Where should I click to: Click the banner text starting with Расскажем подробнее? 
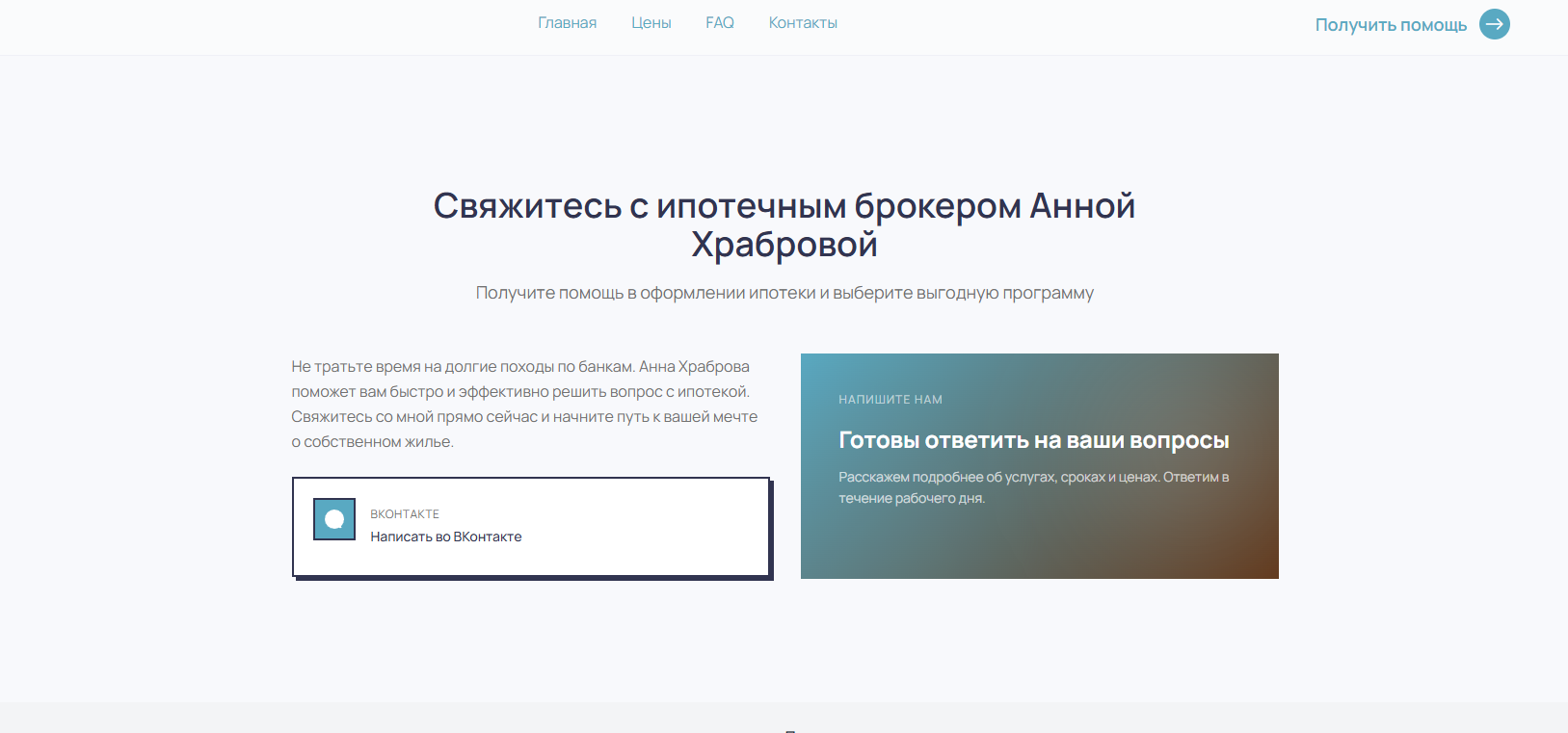1033,487
